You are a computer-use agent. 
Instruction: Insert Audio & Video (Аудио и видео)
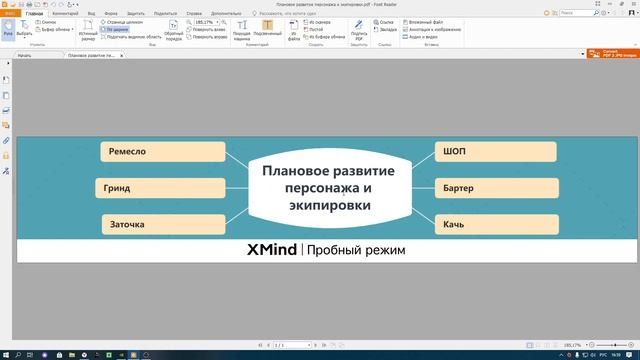point(420,37)
